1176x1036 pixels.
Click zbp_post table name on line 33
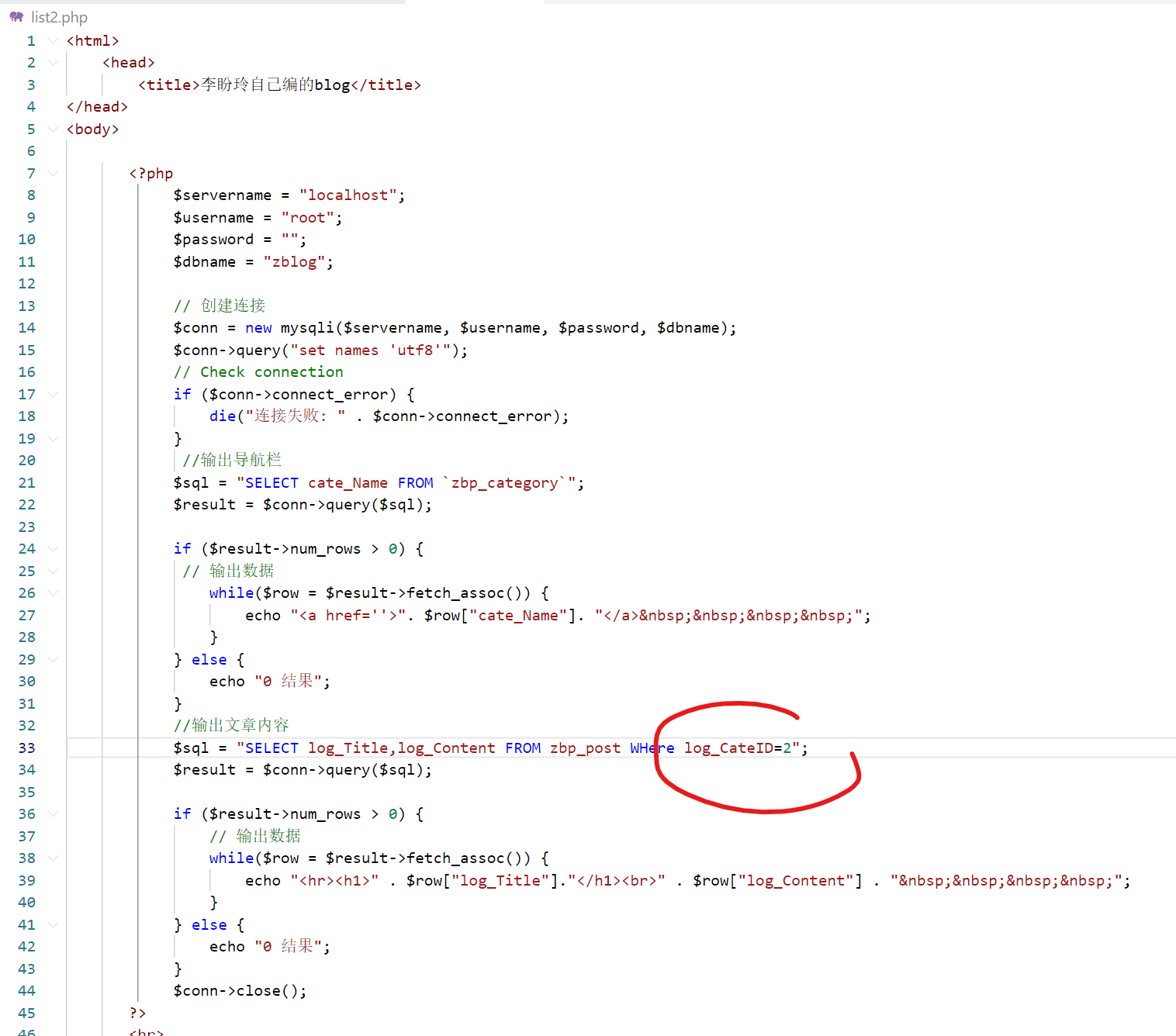[x=586, y=748]
